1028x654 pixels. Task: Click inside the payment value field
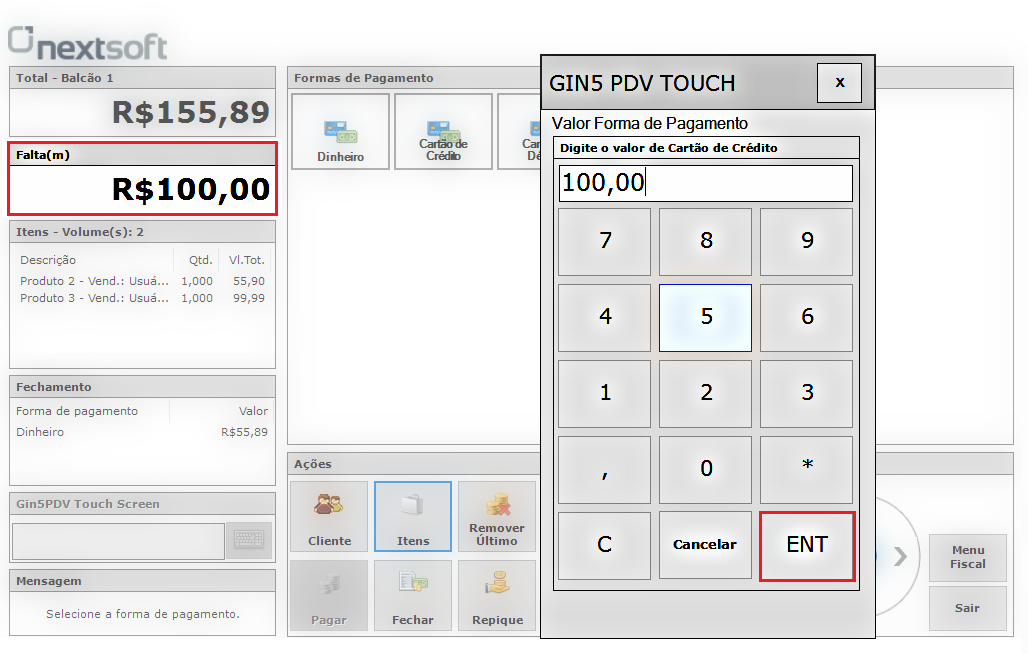705,183
